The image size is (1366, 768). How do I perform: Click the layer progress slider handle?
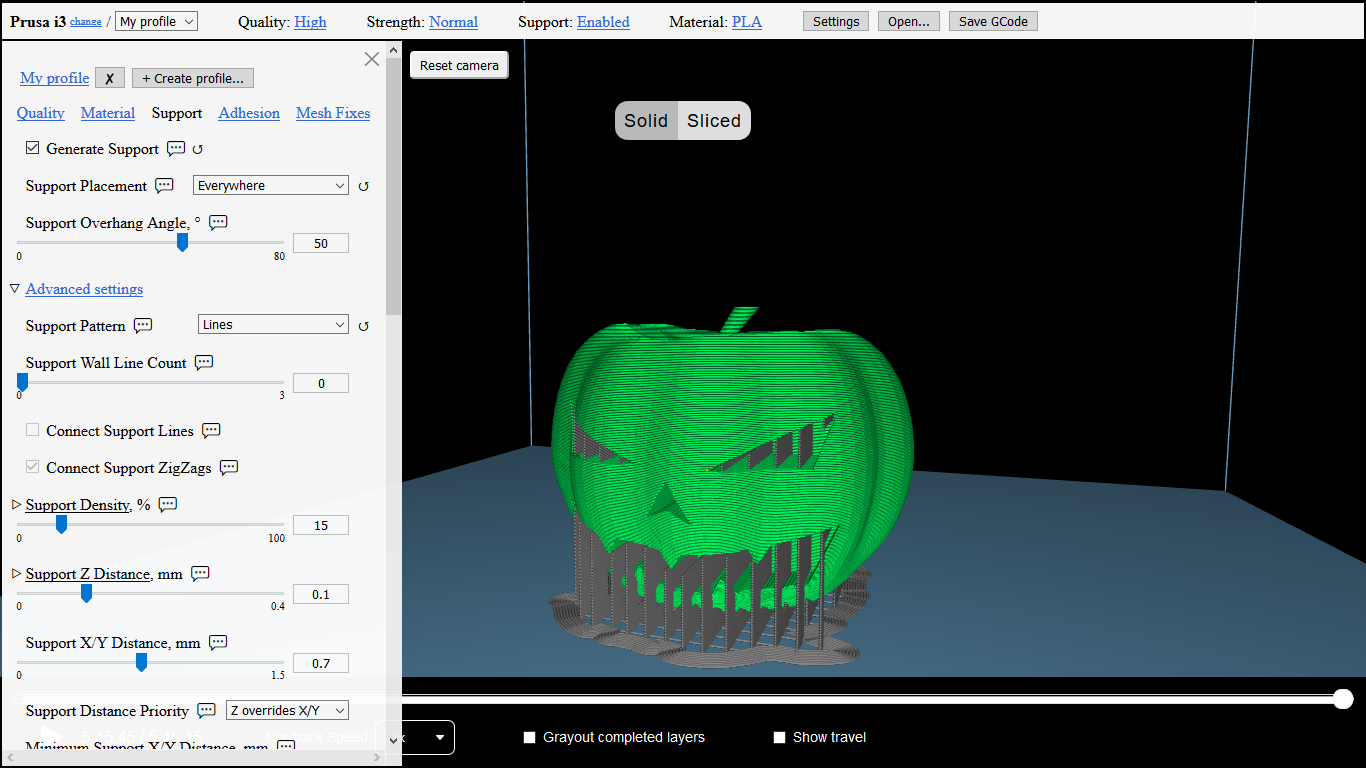1343,698
